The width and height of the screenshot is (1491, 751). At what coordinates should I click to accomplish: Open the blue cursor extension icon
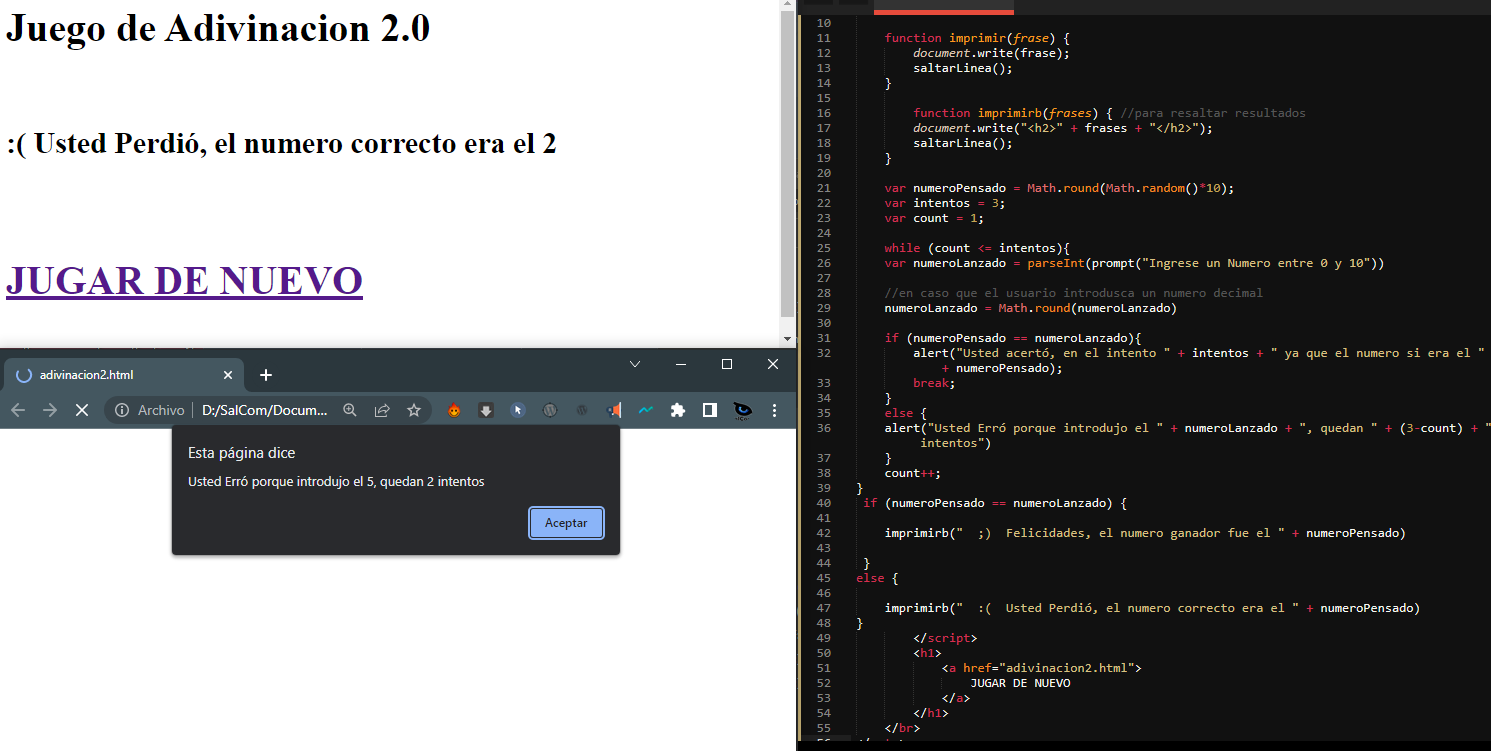518,410
